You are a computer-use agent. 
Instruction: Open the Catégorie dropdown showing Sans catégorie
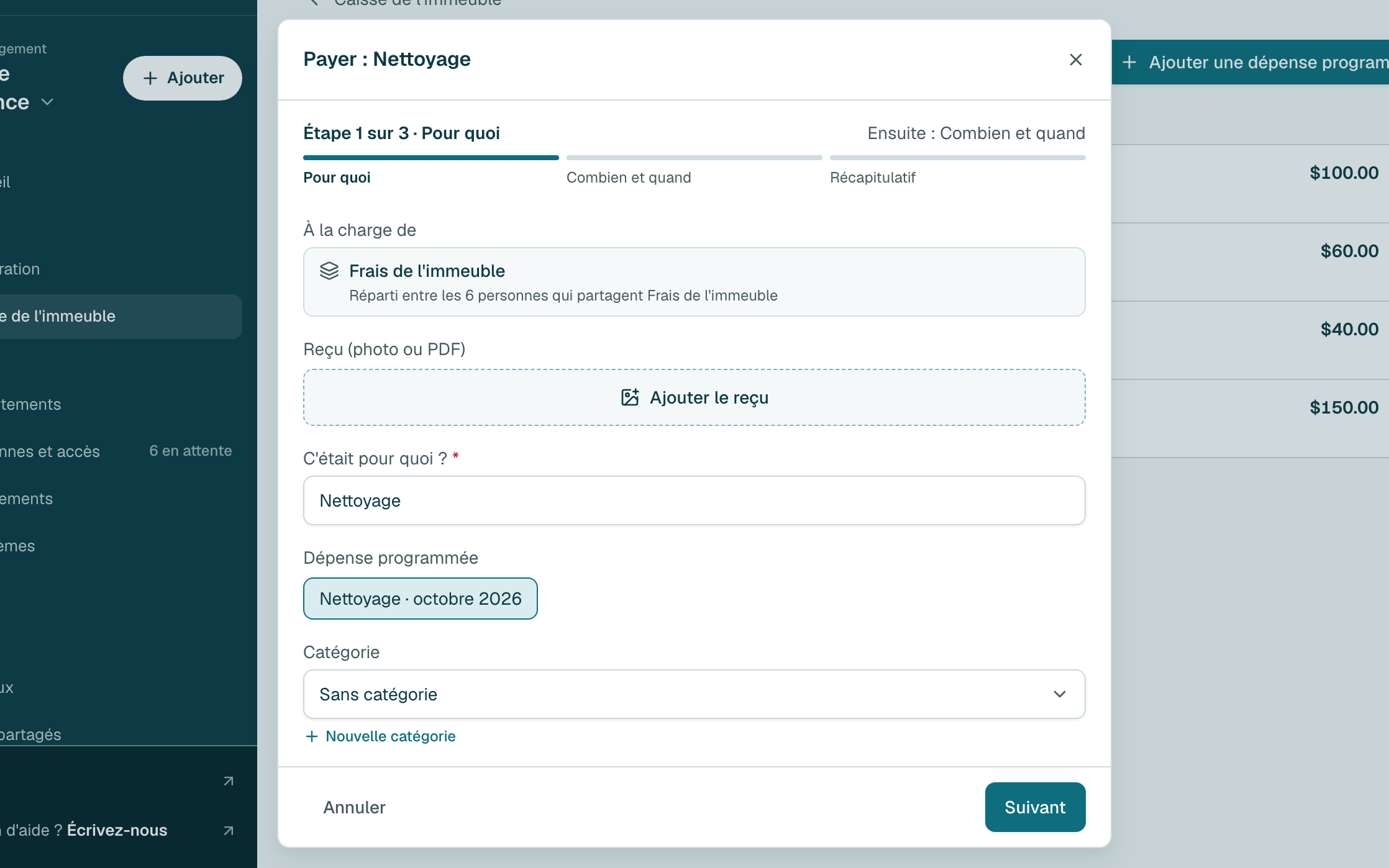(x=694, y=694)
